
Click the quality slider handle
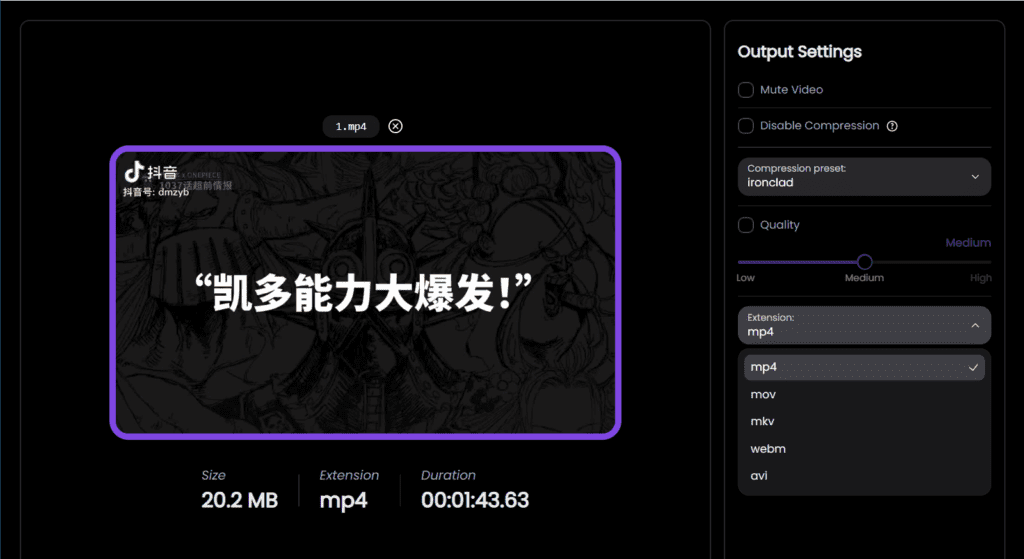(865, 262)
